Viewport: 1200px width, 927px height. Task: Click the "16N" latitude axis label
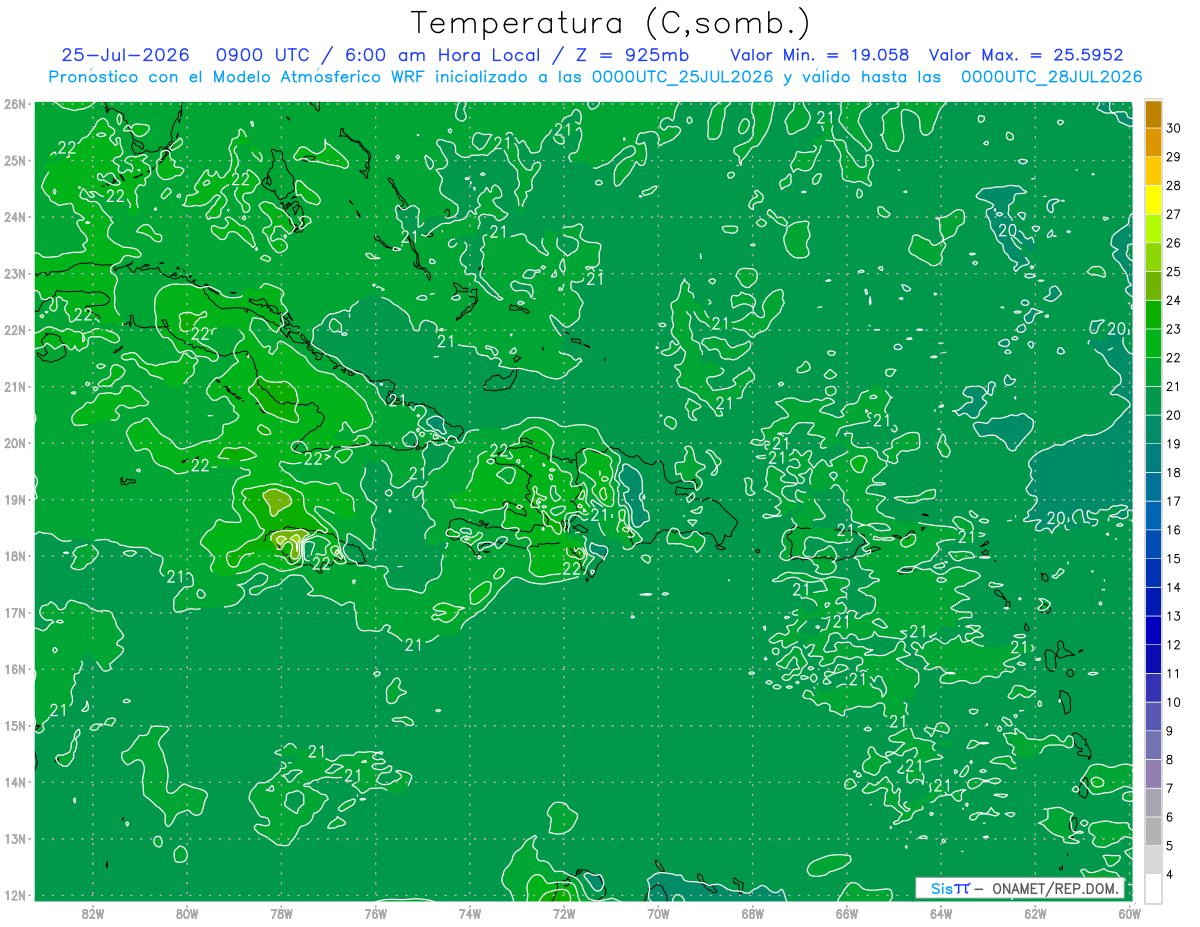point(15,669)
